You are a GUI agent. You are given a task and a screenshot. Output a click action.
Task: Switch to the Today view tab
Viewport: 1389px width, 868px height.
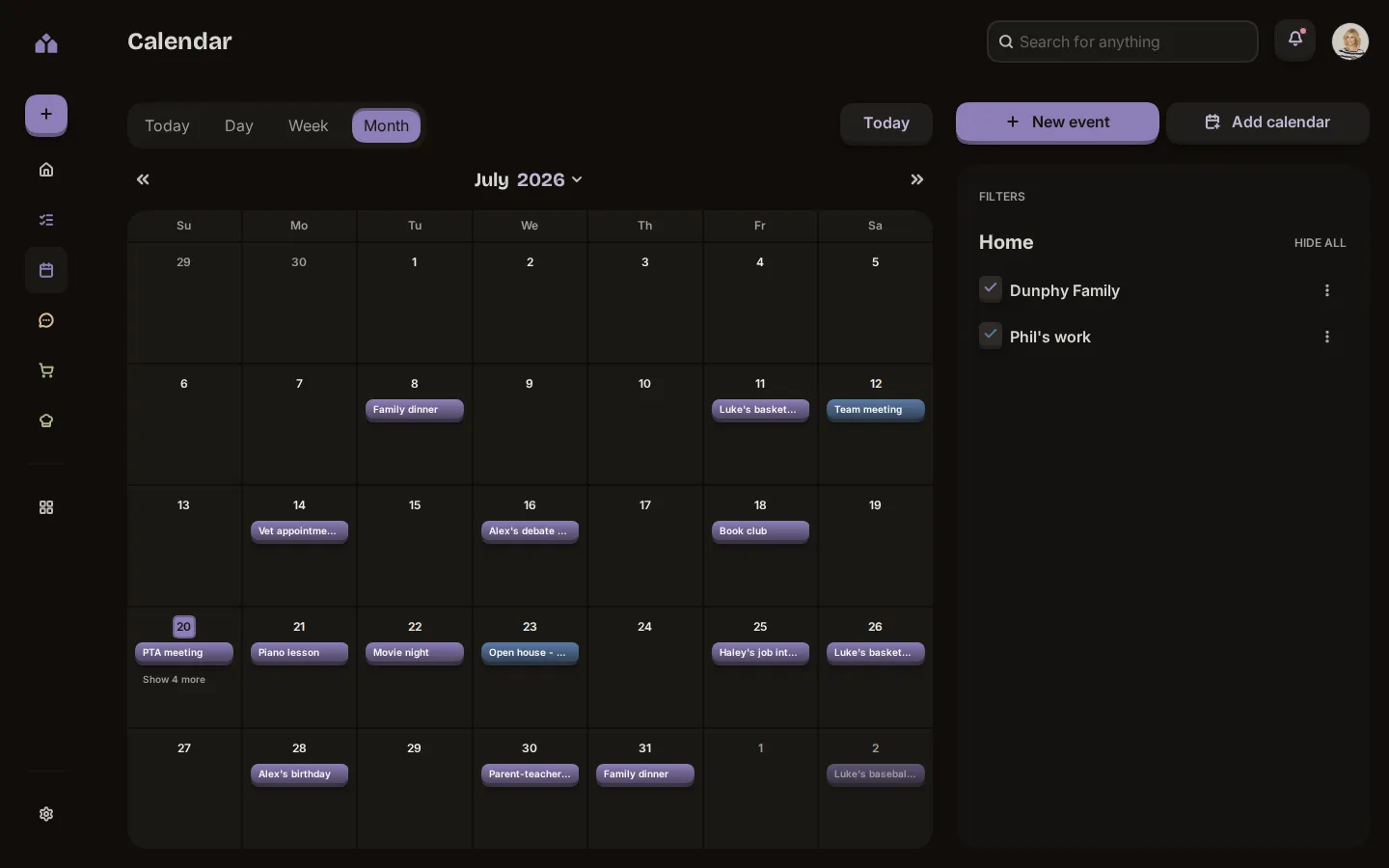click(x=167, y=125)
